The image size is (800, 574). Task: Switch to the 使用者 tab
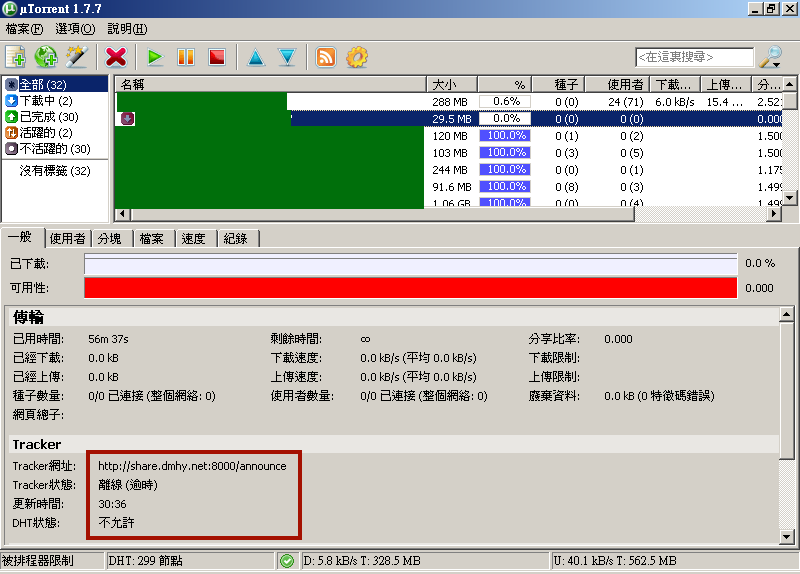click(68, 238)
